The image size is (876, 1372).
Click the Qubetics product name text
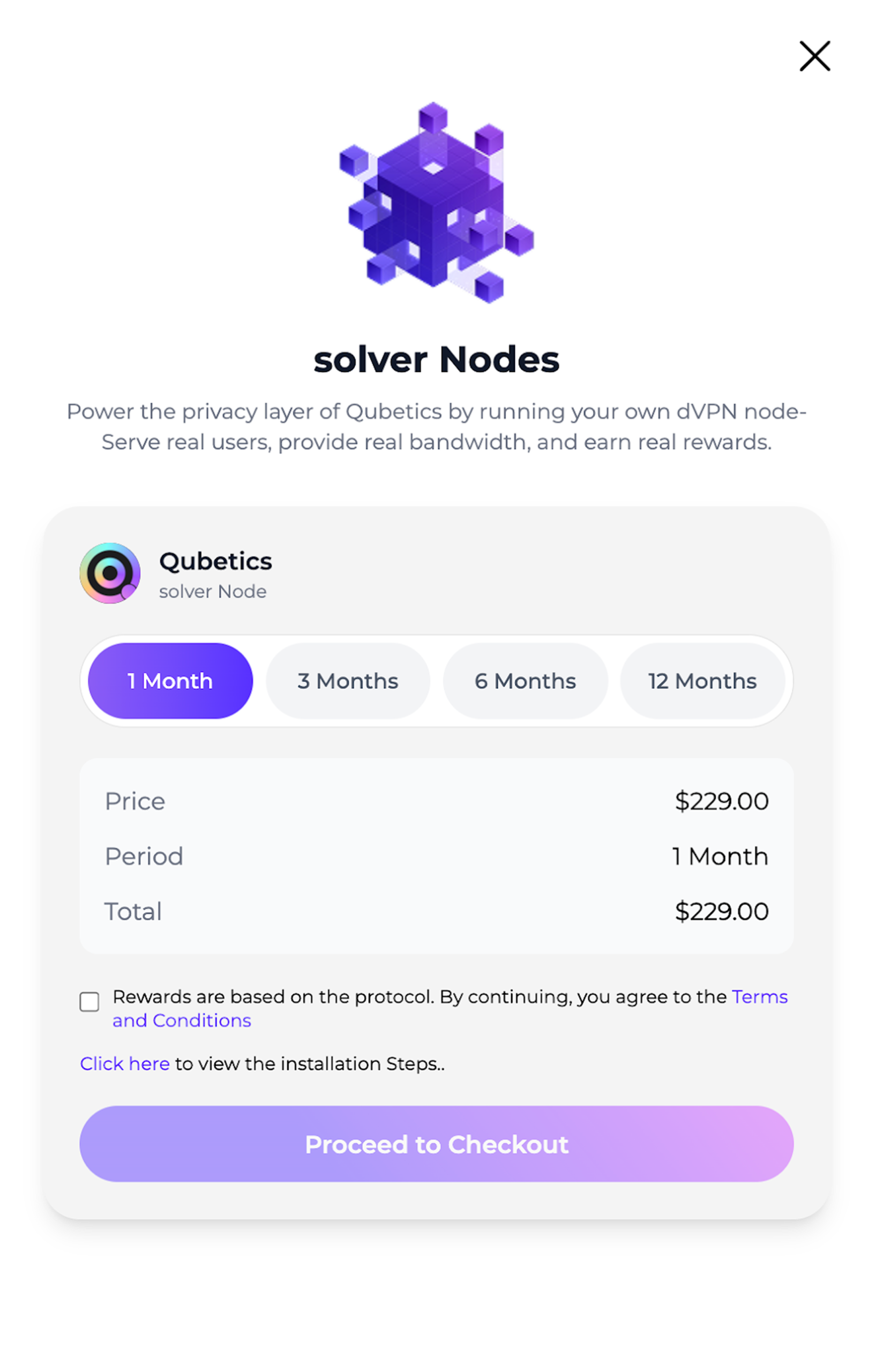click(x=215, y=561)
